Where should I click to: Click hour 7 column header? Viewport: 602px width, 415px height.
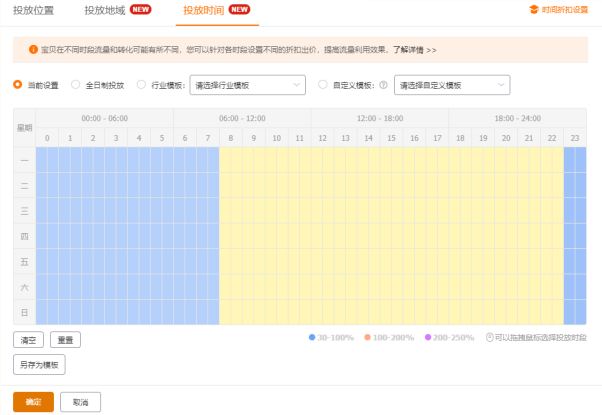coord(208,138)
